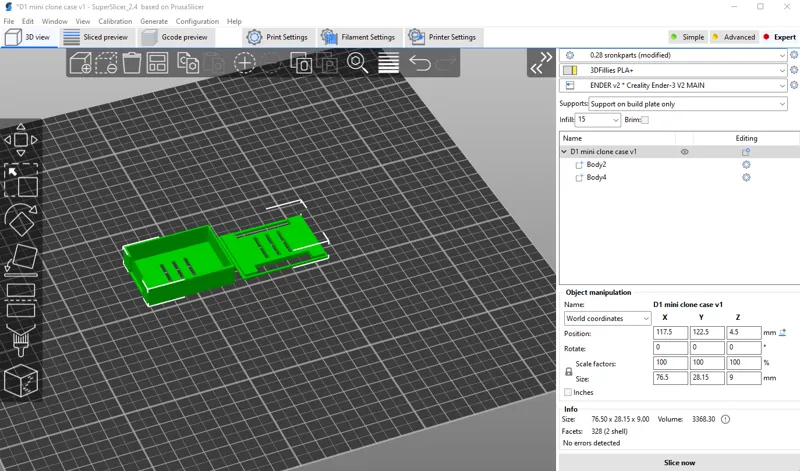The width and height of the screenshot is (800, 471).
Task: Open the 0.28 sronkparts print preset dropdown
Action: (673, 55)
